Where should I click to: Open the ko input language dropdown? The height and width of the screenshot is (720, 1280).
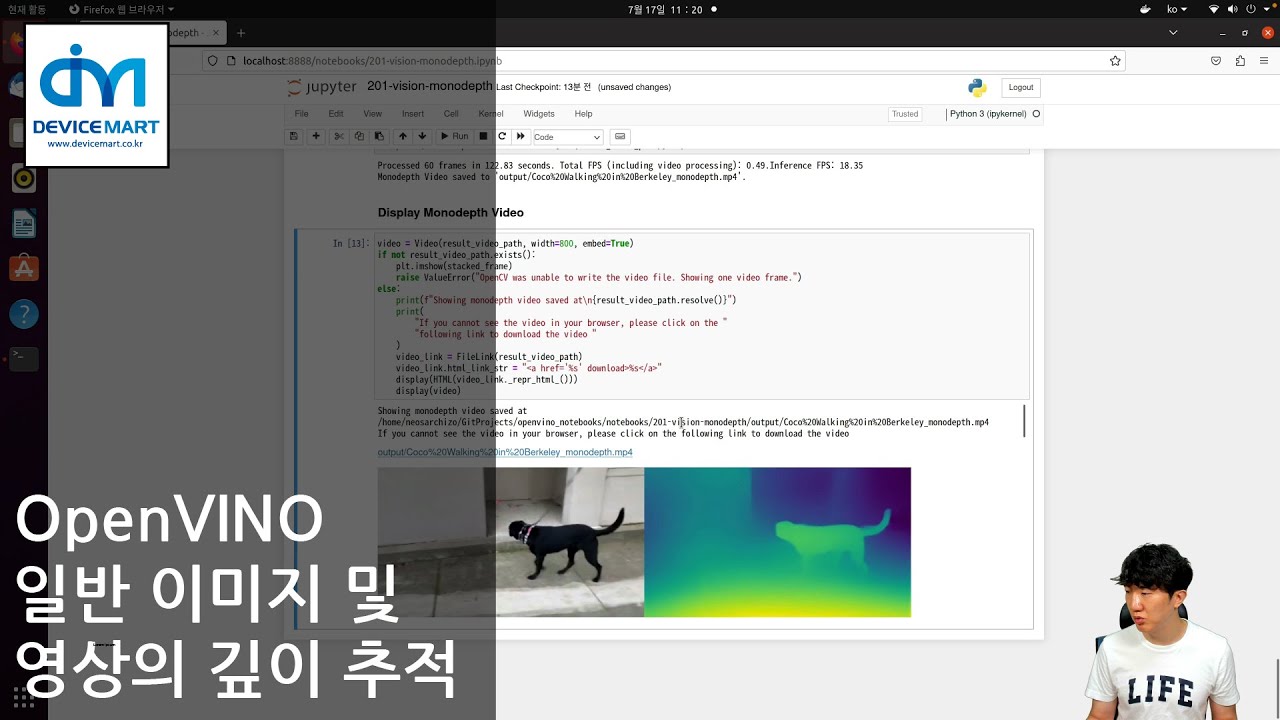(1177, 9)
